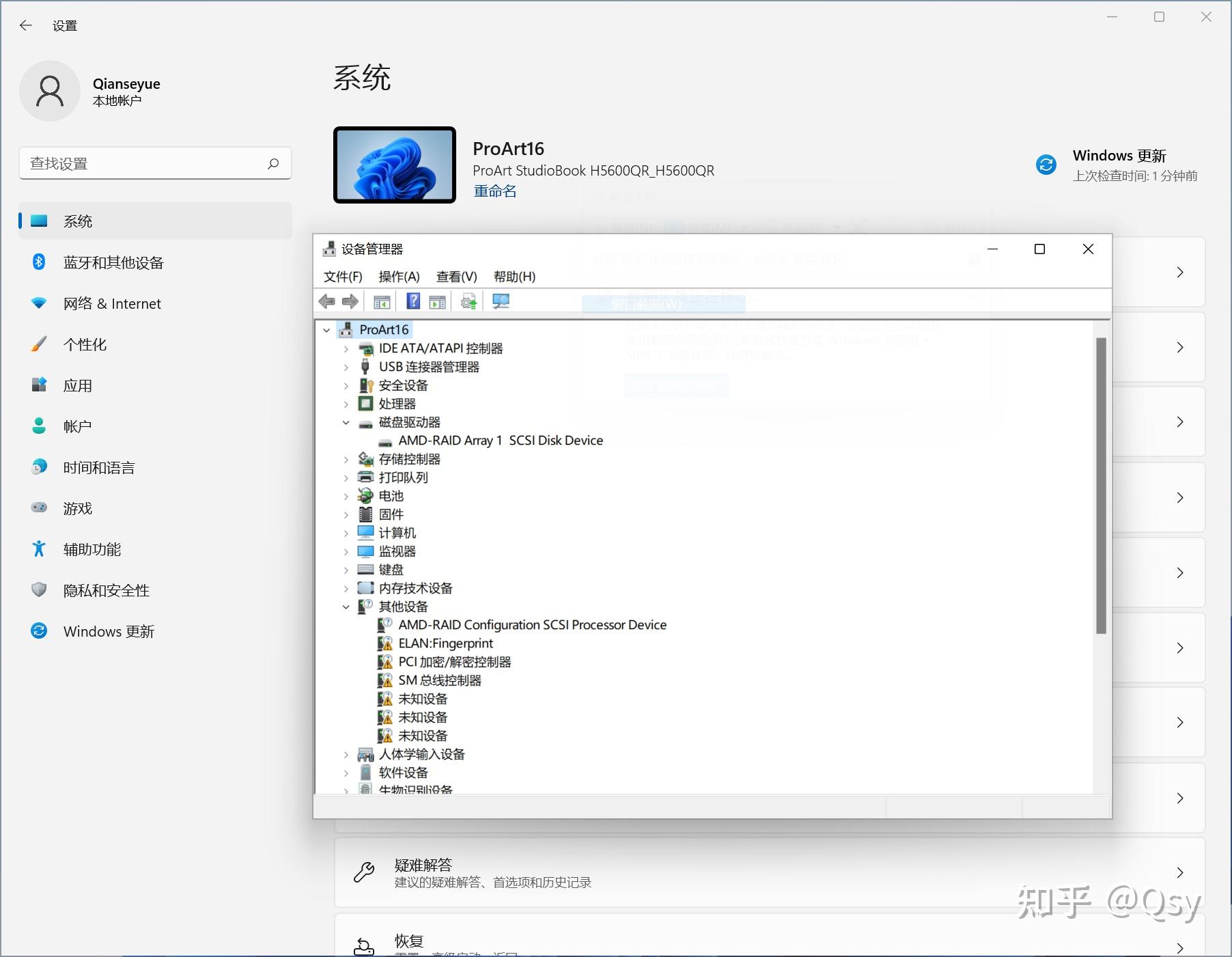
Task: Show properties of selected device via toolbar icon
Action: tap(437, 301)
